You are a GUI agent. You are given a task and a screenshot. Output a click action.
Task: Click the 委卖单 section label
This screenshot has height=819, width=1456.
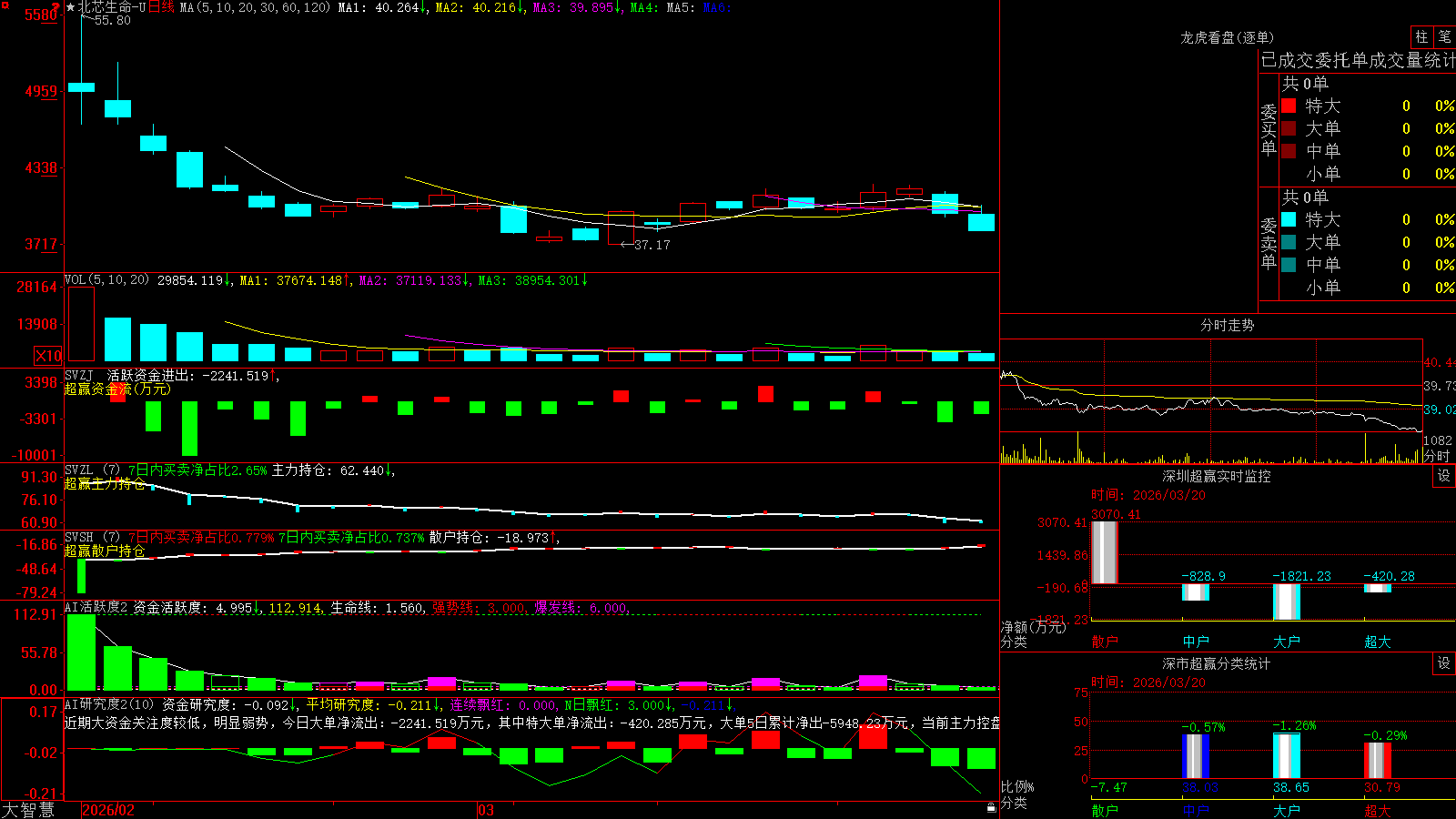pos(1269,242)
